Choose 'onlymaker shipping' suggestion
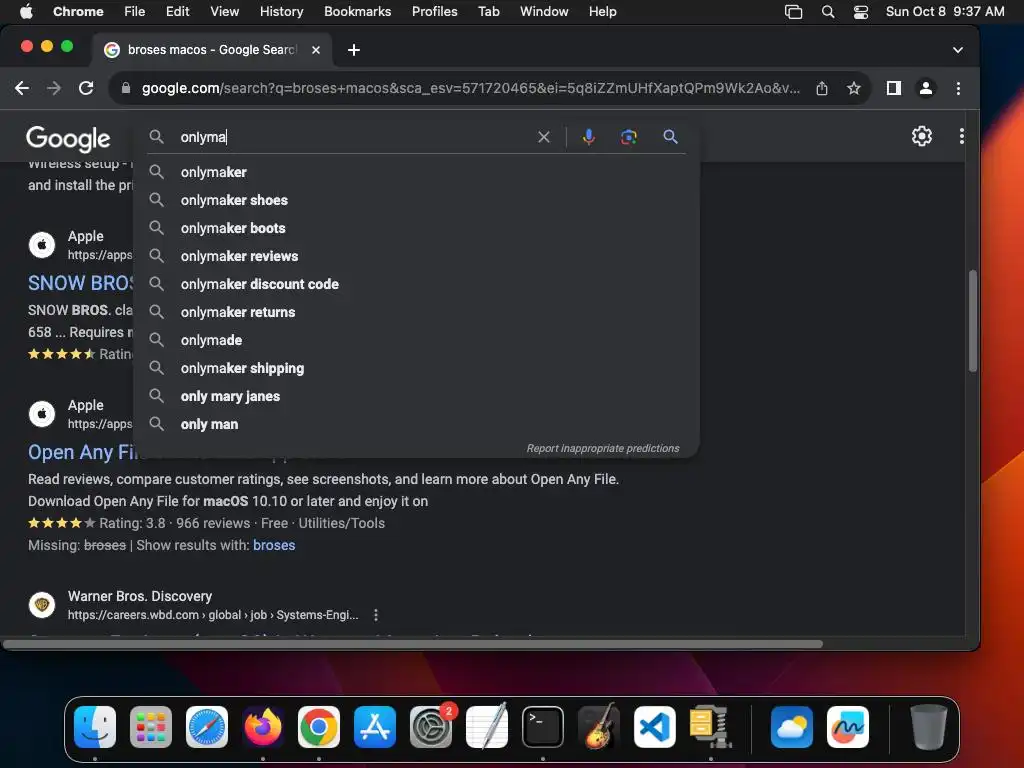1024x768 pixels. click(417, 369)
